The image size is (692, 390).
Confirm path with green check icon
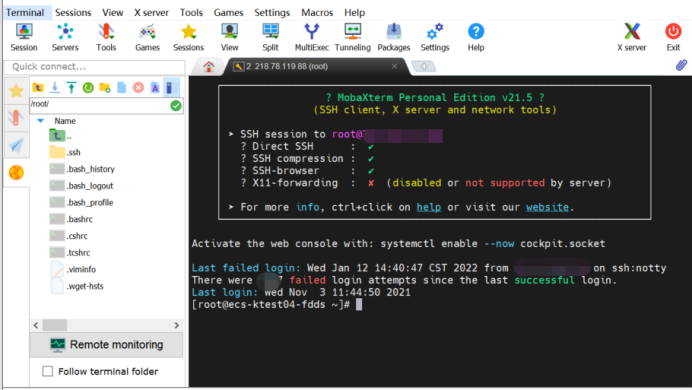click(x=176, y=105)
